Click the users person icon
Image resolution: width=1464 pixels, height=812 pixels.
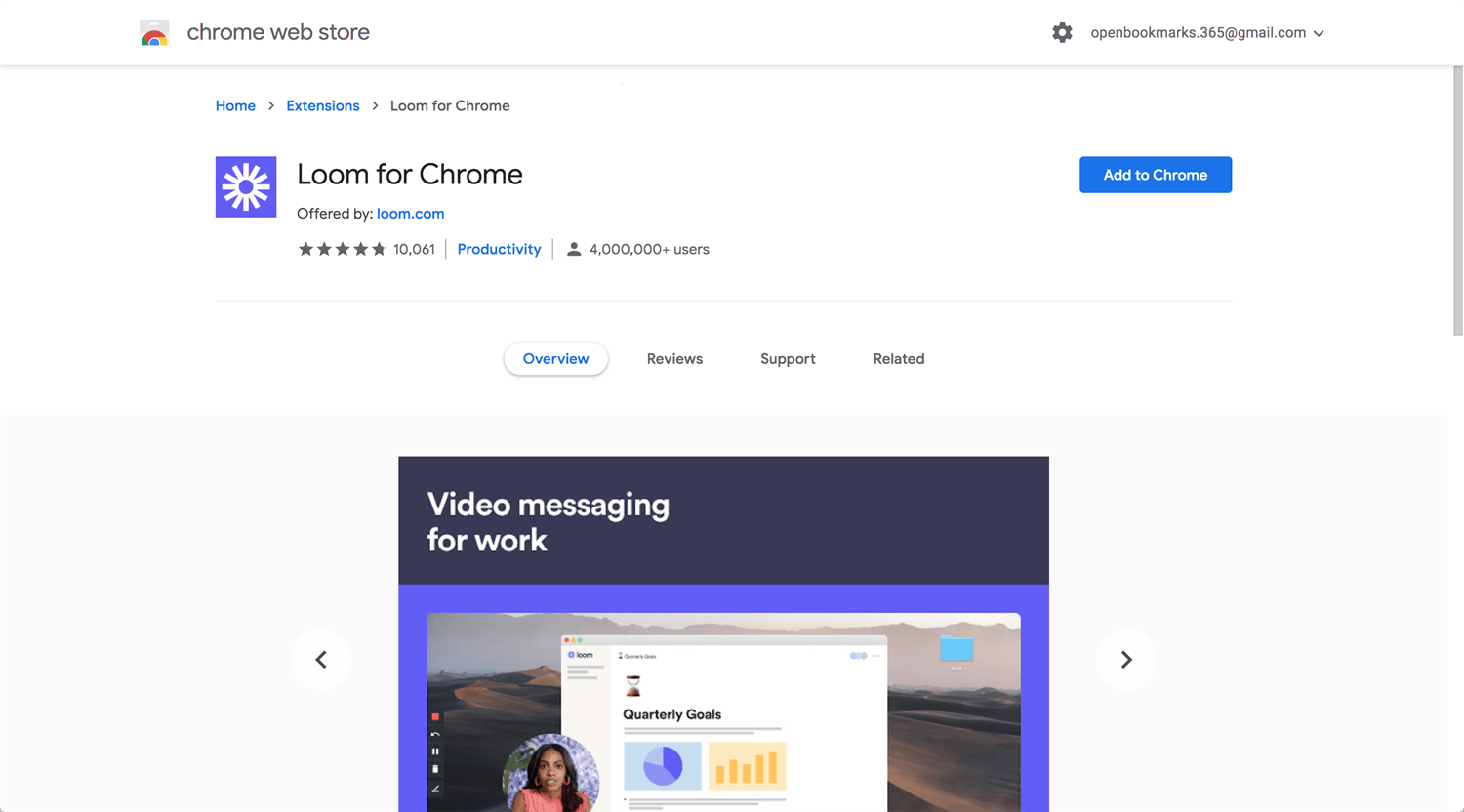click(x=574, y=249)
